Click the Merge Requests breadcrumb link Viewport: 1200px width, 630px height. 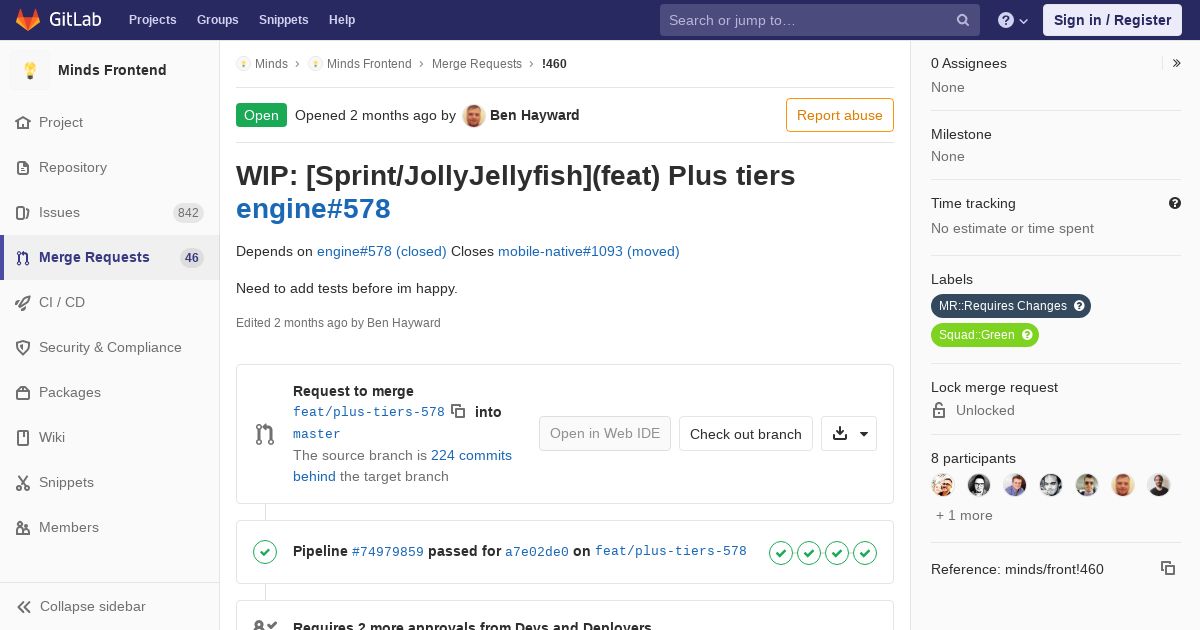coord(477,64)
